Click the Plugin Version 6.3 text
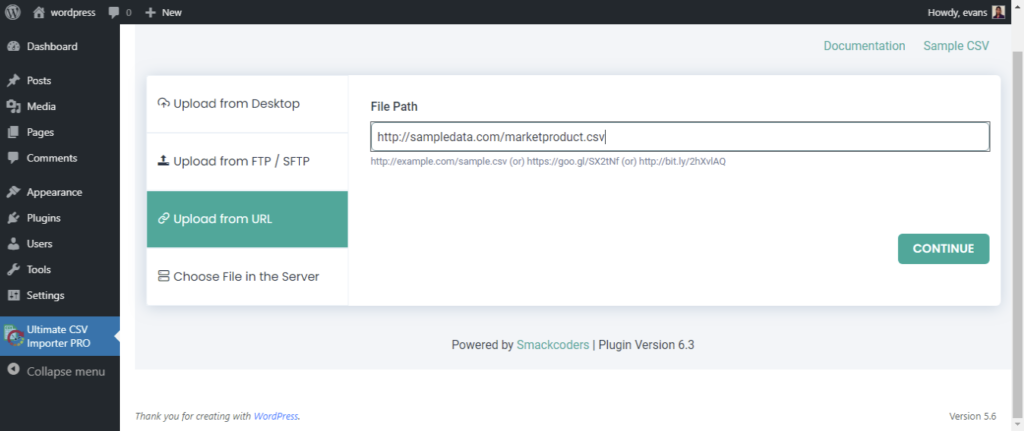Screen dimensions: 1024x431 (x=647, y=345)
